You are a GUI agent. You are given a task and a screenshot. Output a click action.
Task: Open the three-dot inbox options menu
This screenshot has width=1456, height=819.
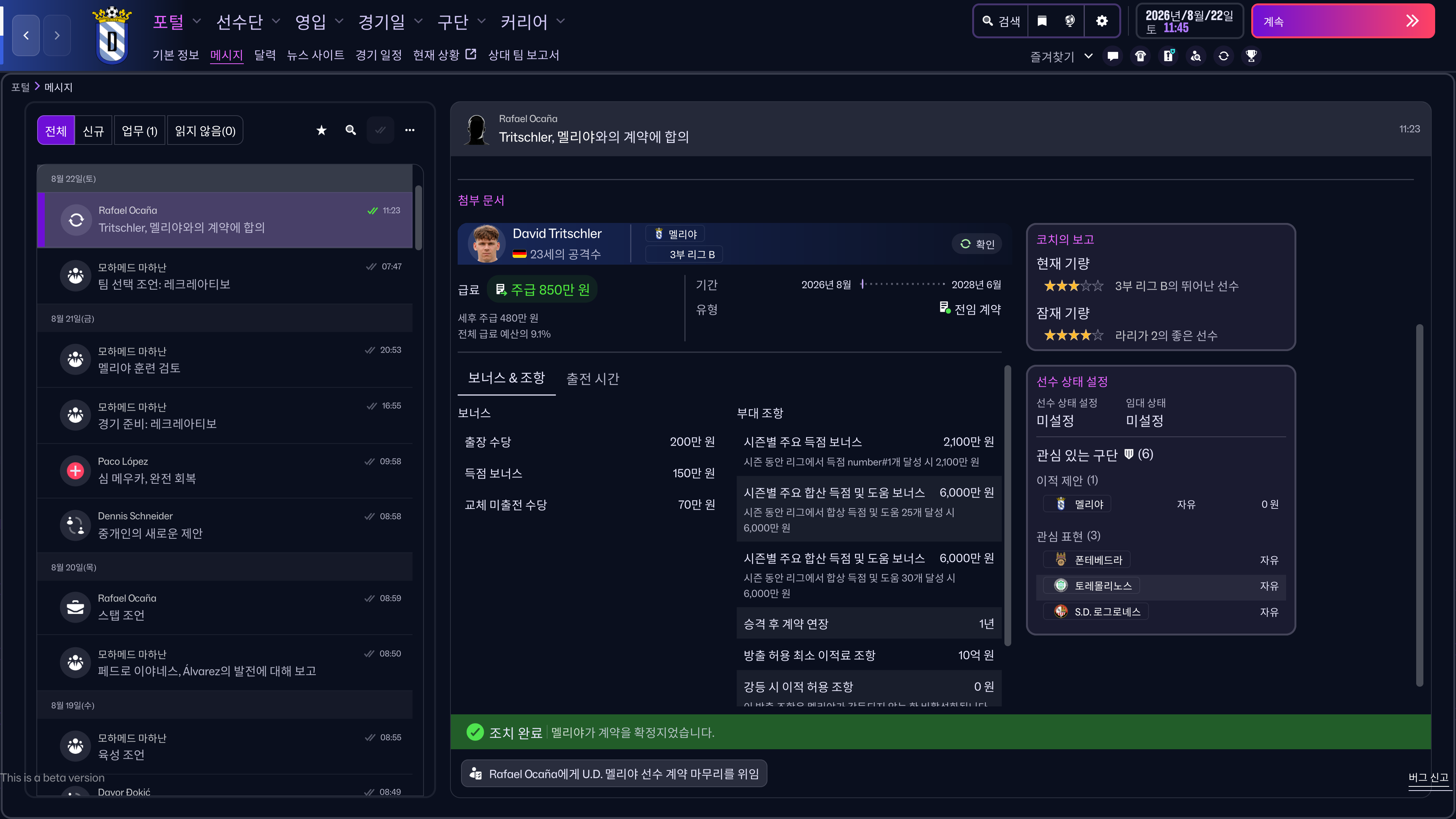click(x=410, y=130)
